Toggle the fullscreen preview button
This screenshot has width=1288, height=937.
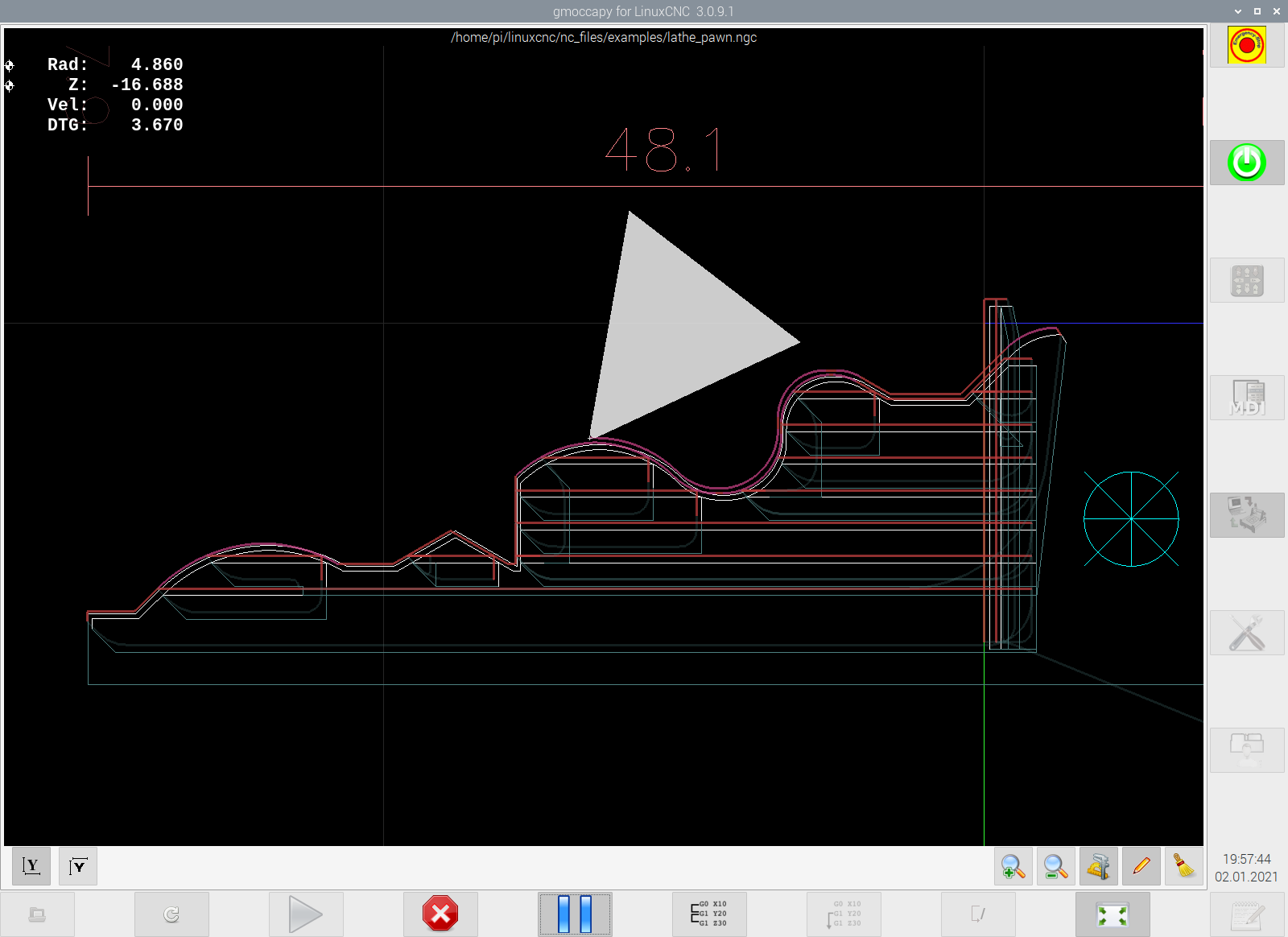tap(1113, 914)
